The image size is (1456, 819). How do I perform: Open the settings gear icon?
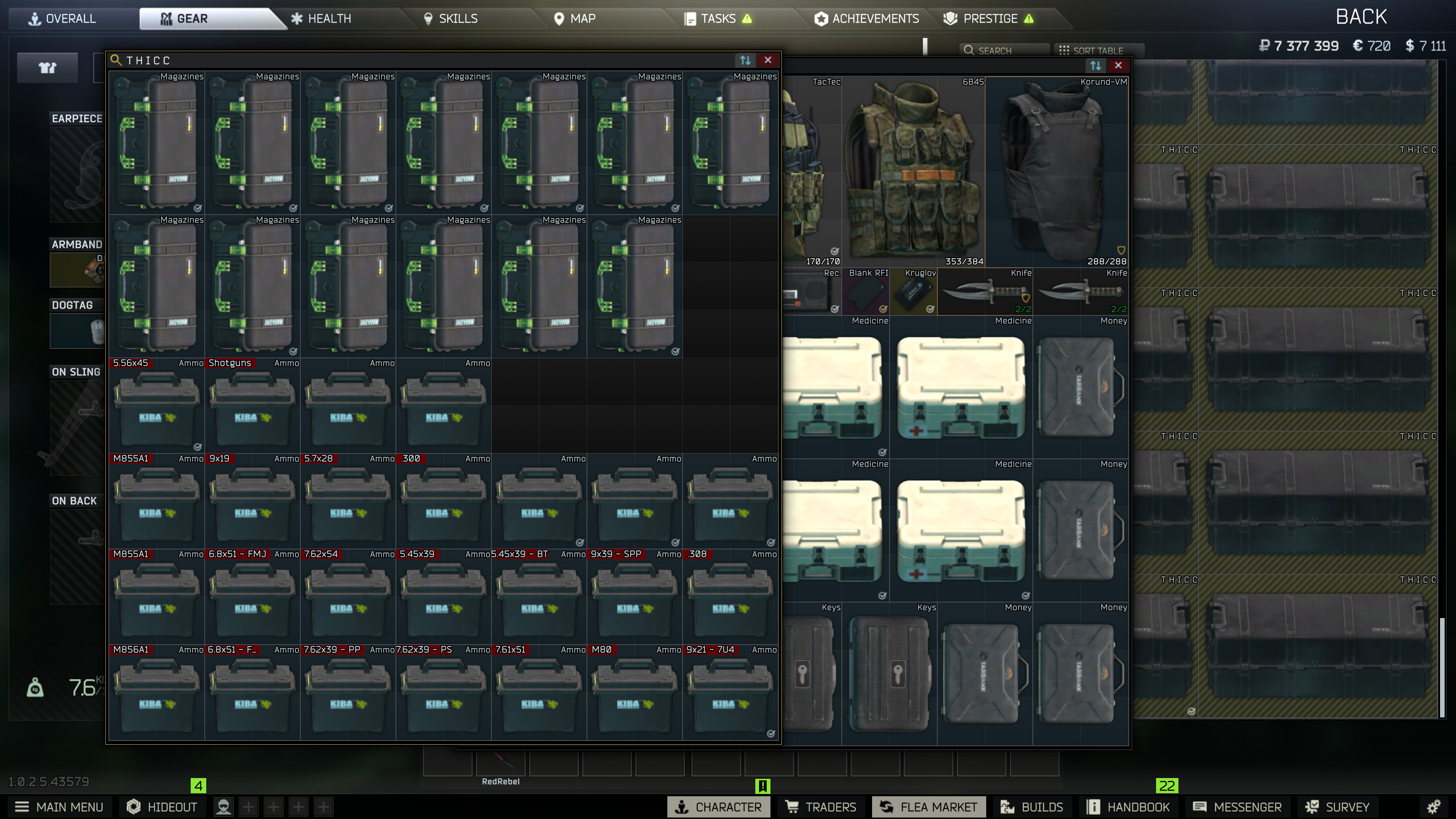pos(1433,806)
